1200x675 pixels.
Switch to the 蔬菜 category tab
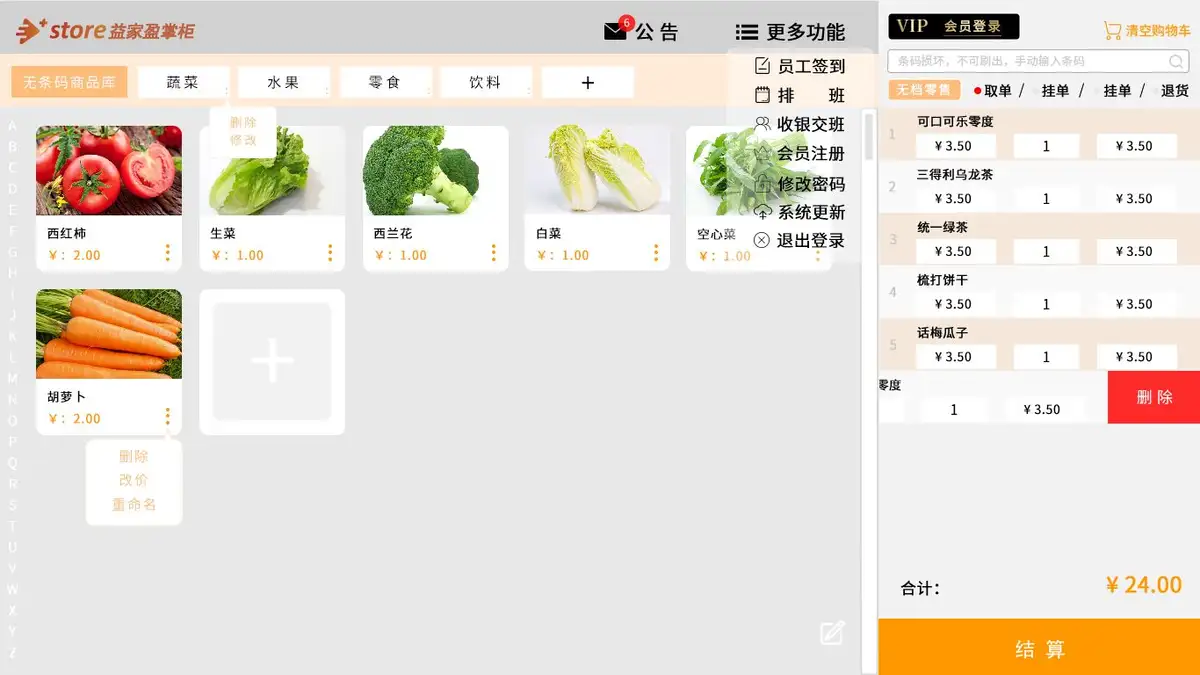coord(183,82)
